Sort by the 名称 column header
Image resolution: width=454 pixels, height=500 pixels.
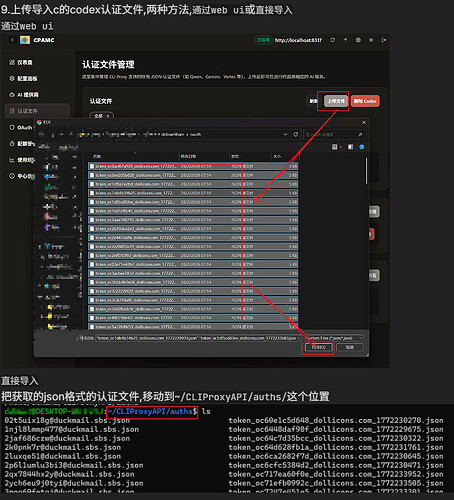[133, 156]
